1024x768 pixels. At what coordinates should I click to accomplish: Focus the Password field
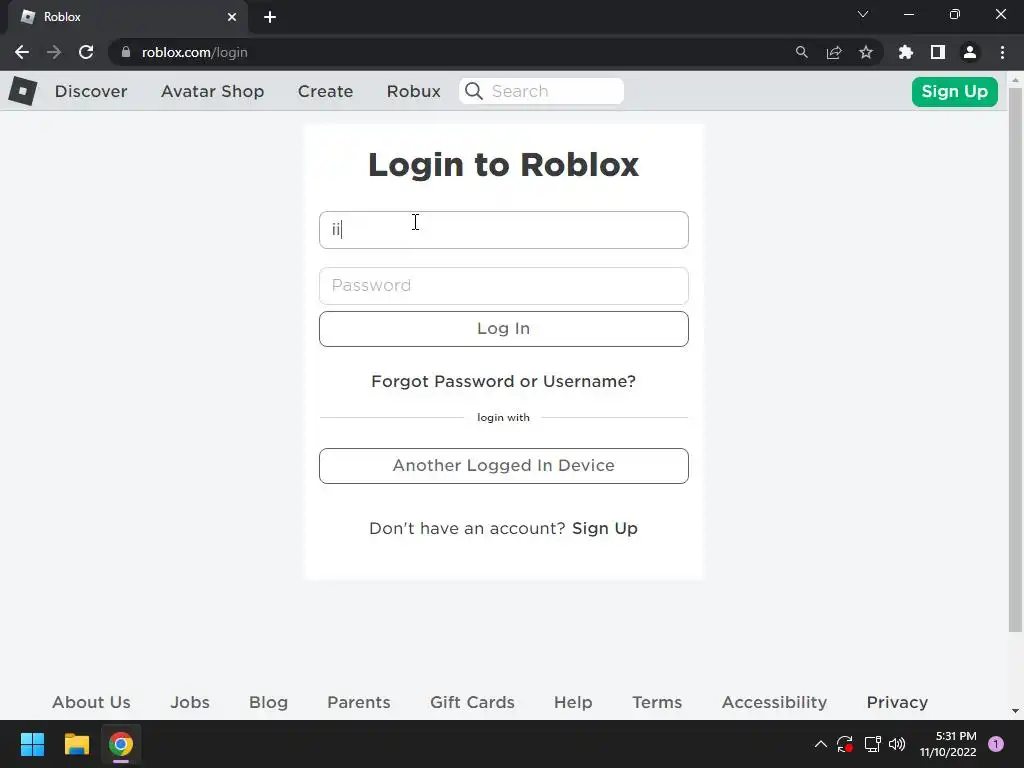(x=504, y=286)
